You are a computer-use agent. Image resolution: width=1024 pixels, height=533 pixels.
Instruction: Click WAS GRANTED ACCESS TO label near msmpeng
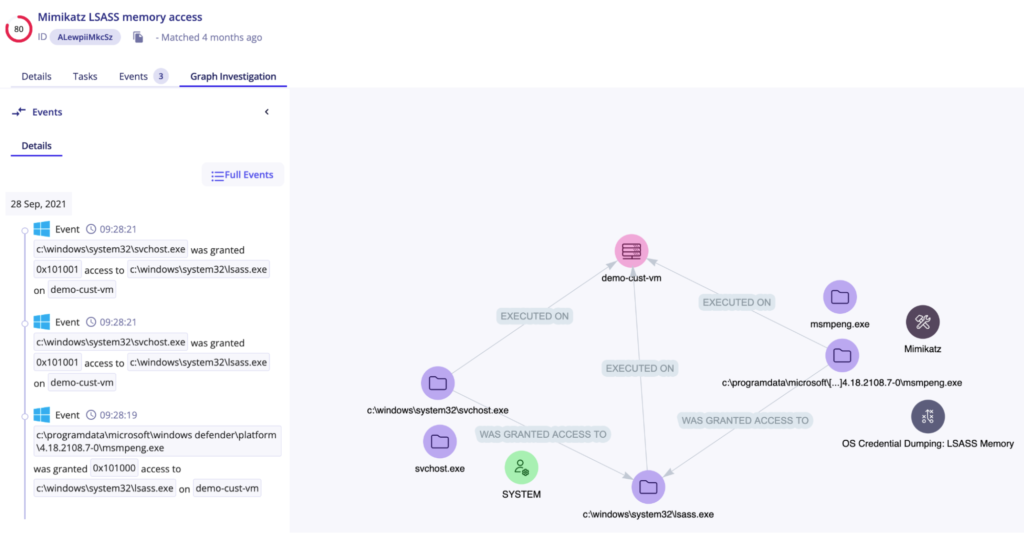[x=744, y=421]
